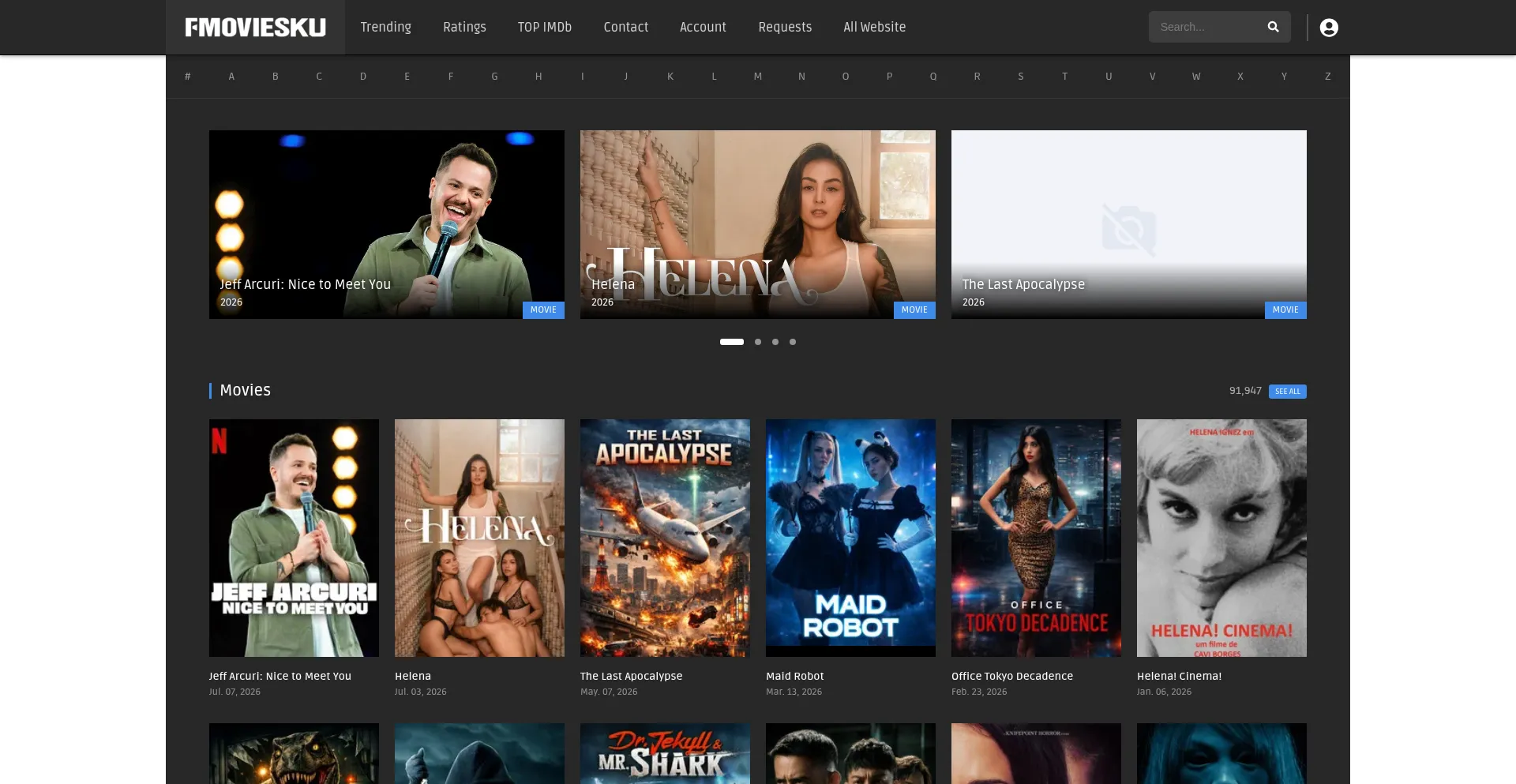Viewport: 1516px width, 784px height.
Task: Filter titles starting with letter R
Action: [x=978, y=77]
